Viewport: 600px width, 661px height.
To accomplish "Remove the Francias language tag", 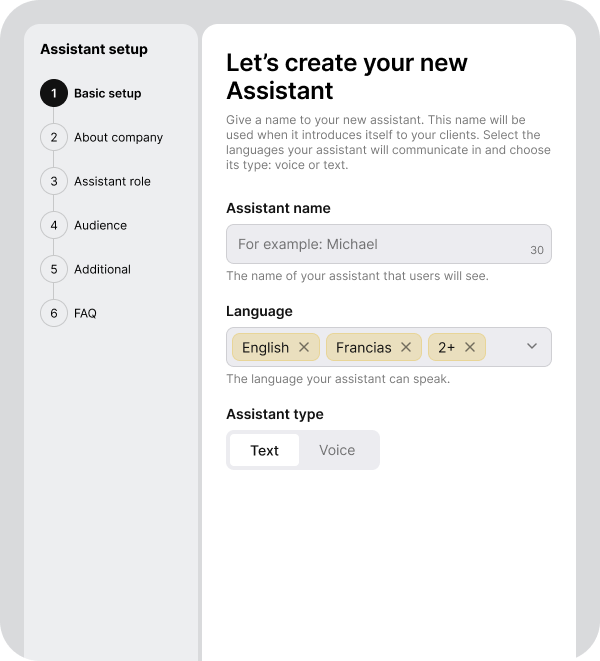I will point(406,347).
